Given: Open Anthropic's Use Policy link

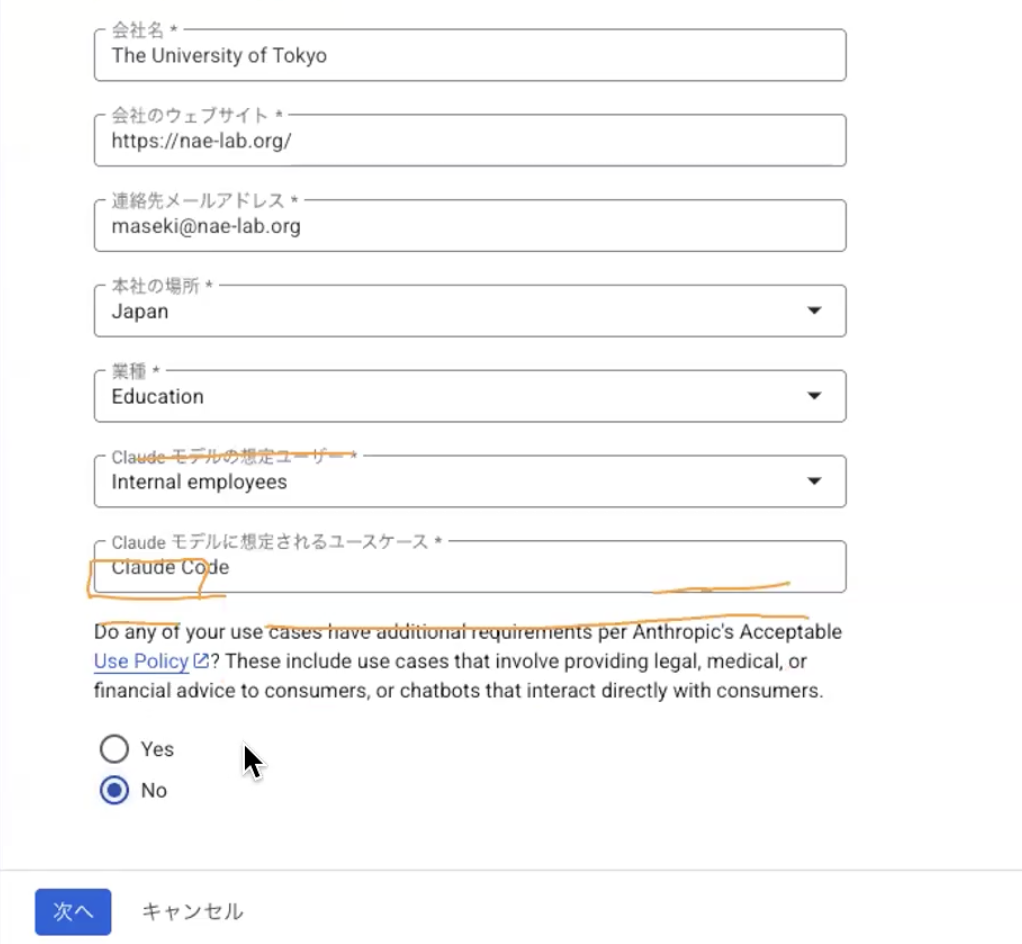Looking at the screenshot, I should click(x=141, y=661).
